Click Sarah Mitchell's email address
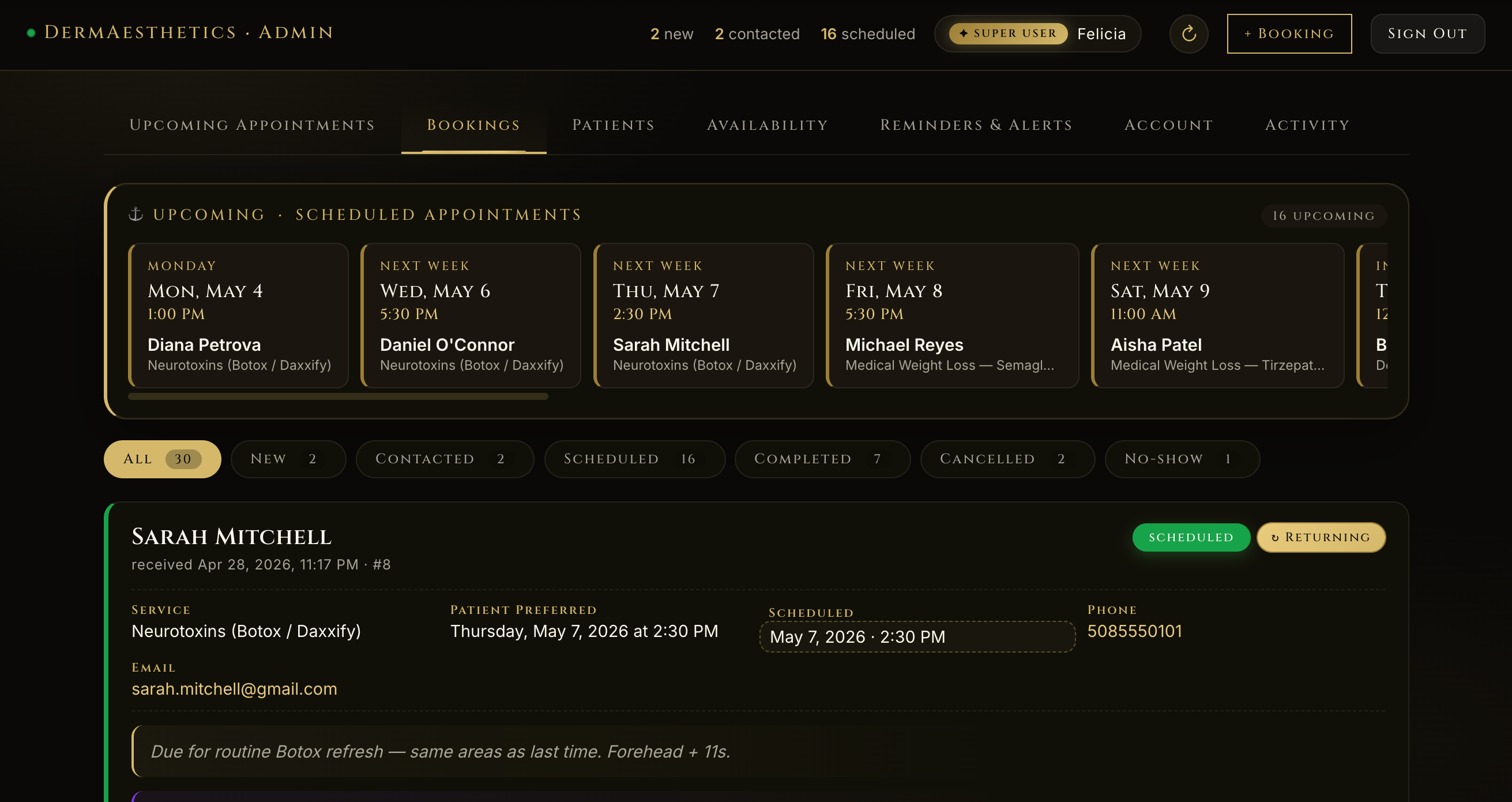 tap(234, 689)
